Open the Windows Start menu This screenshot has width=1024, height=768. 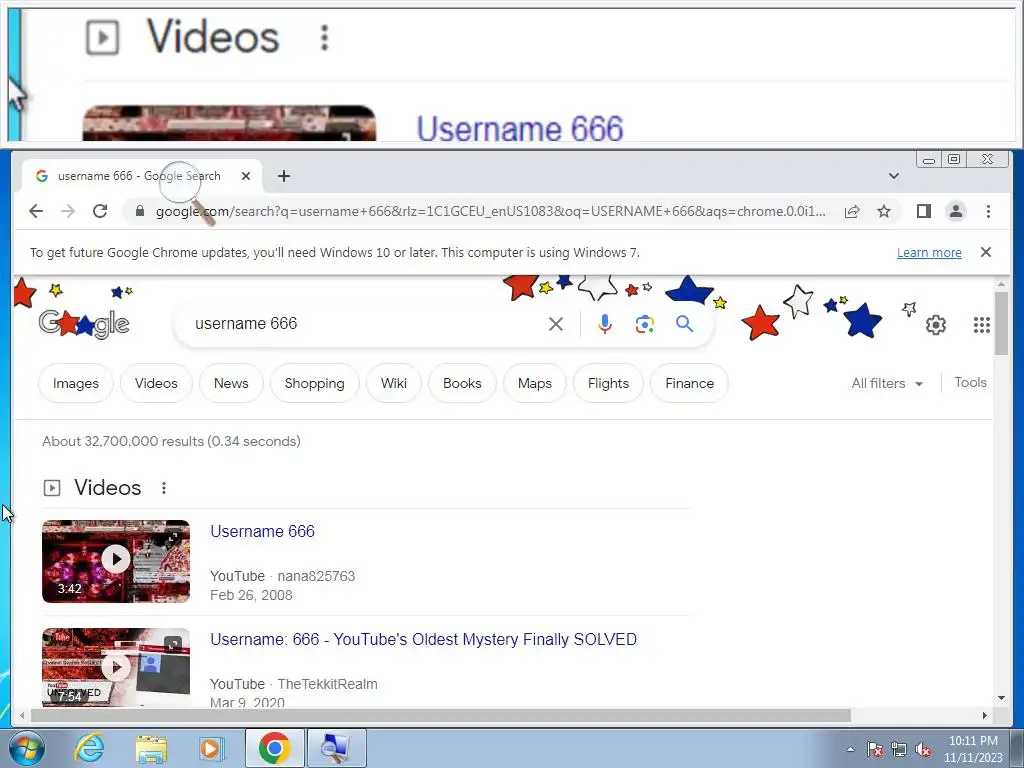point(27,748)
